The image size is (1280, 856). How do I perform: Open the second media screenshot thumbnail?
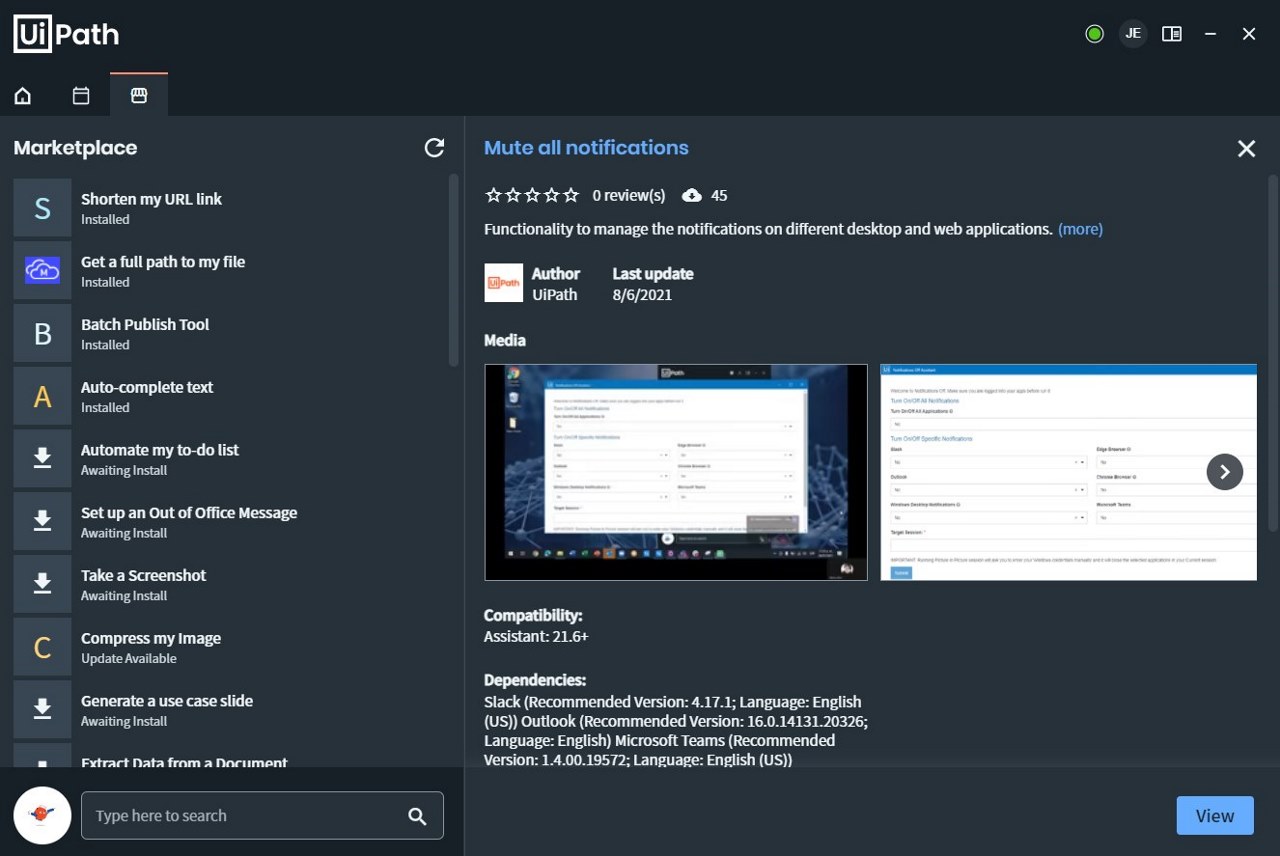coord(1068,472)
